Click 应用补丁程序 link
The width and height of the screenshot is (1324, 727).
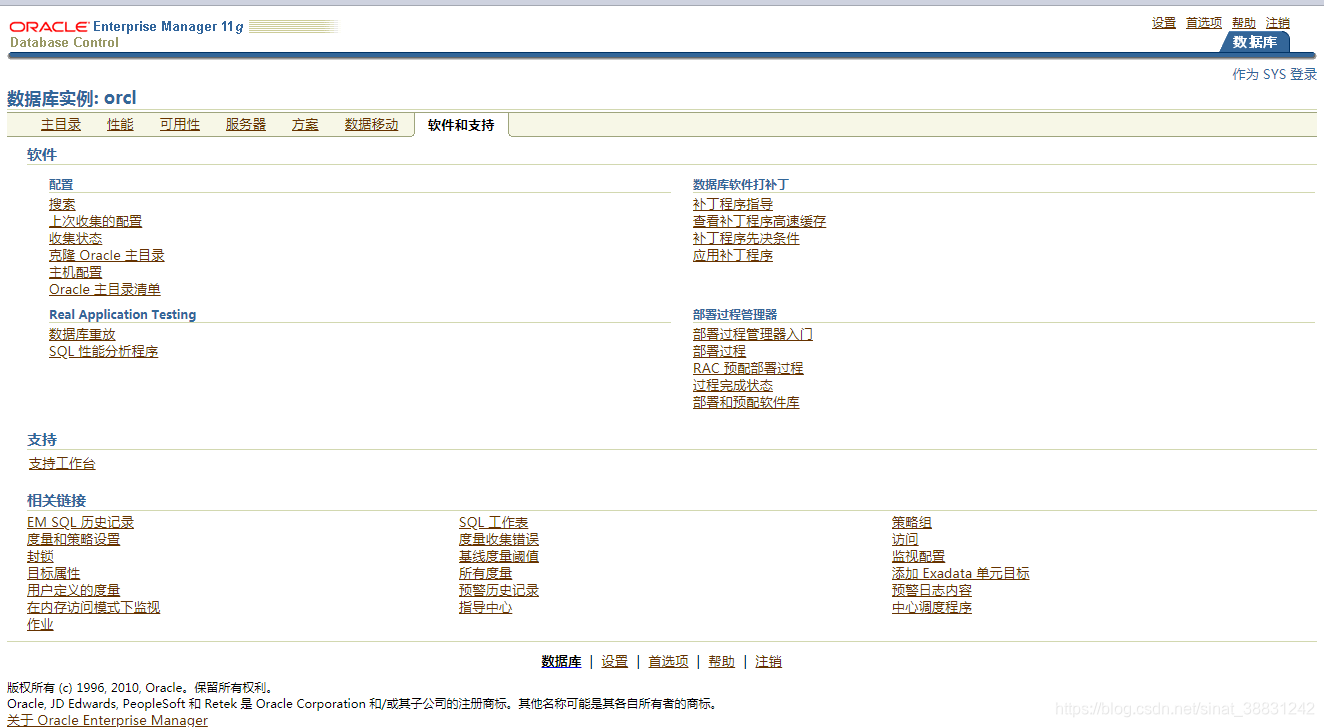coord(733,255)
